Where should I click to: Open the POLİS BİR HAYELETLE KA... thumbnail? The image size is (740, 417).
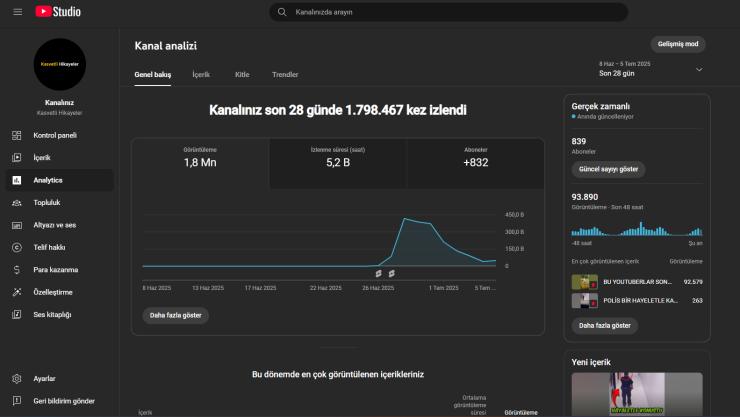click(585, 300)
